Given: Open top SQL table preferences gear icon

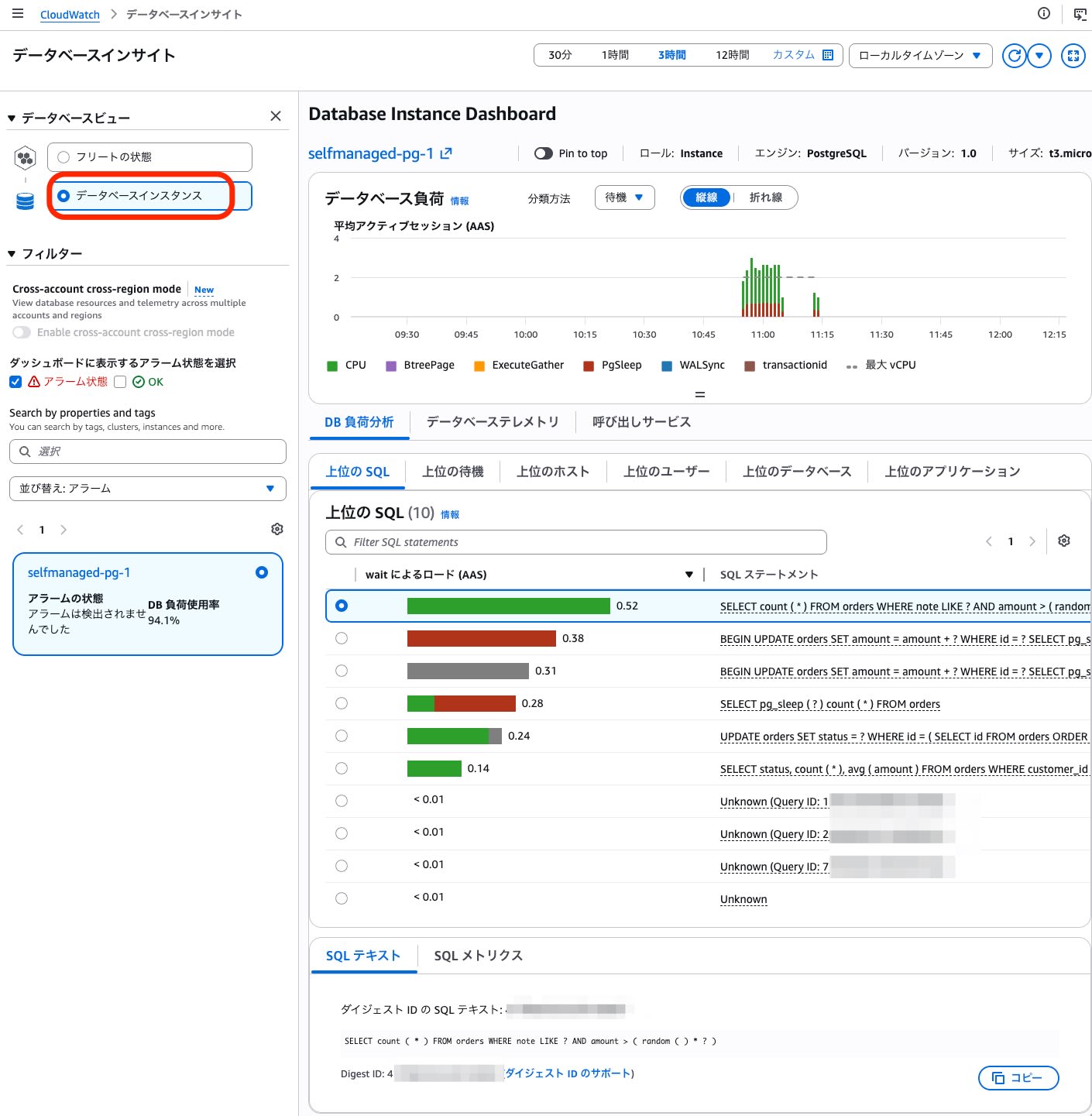Looking at the screenshot, I should point(1064,541).
